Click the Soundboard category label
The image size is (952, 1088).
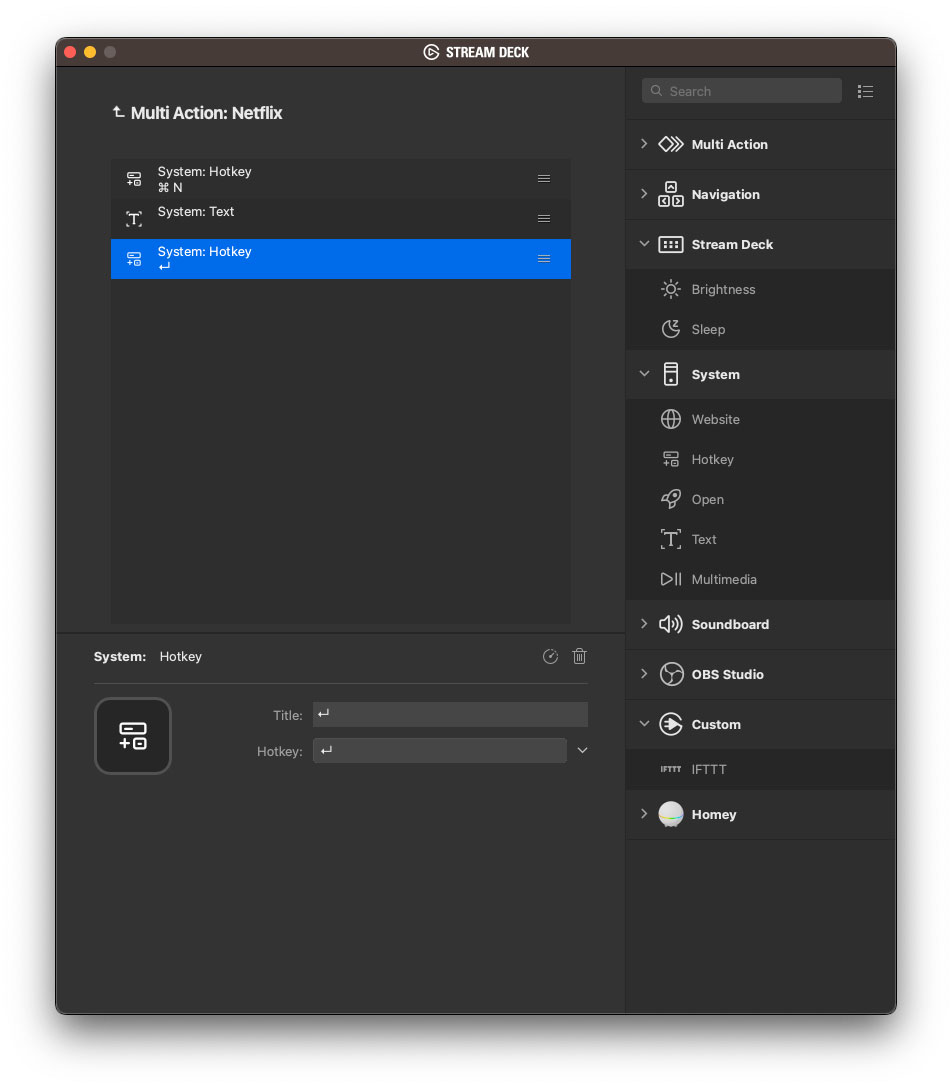731,624
